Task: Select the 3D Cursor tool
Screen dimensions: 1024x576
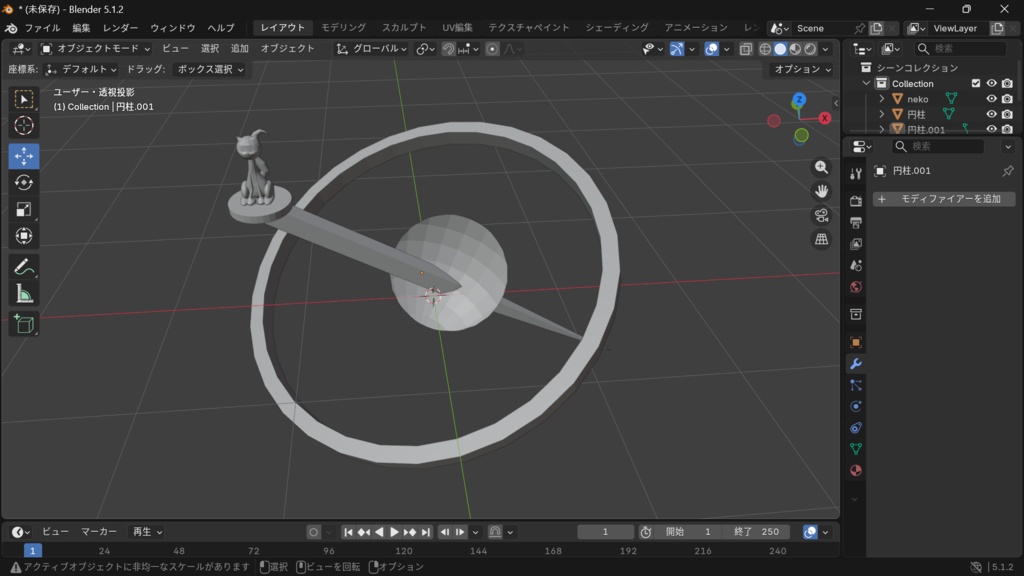Action: click(x=24, y=125)
